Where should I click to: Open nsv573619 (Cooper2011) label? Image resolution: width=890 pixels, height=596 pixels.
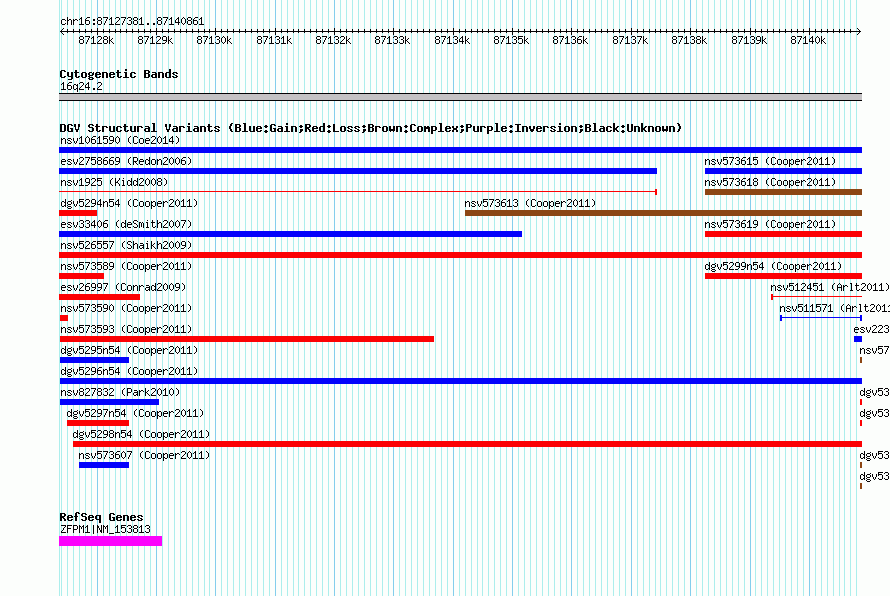(770, 224)
